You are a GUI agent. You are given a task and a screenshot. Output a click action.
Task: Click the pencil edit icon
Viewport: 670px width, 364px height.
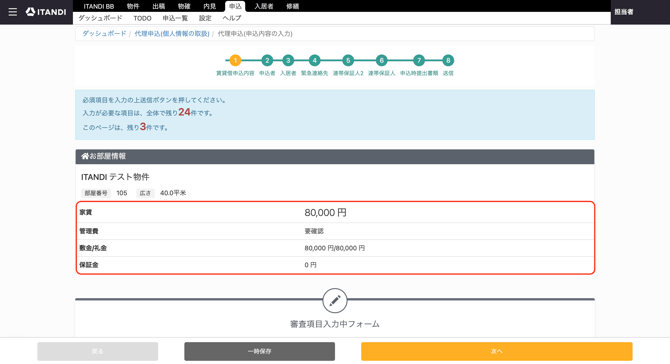point(335,300)
